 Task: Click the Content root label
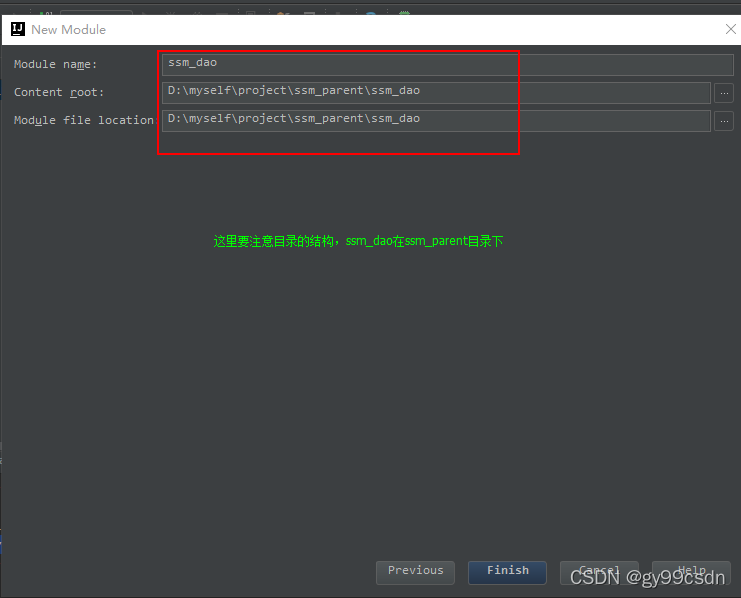(59, 92)
